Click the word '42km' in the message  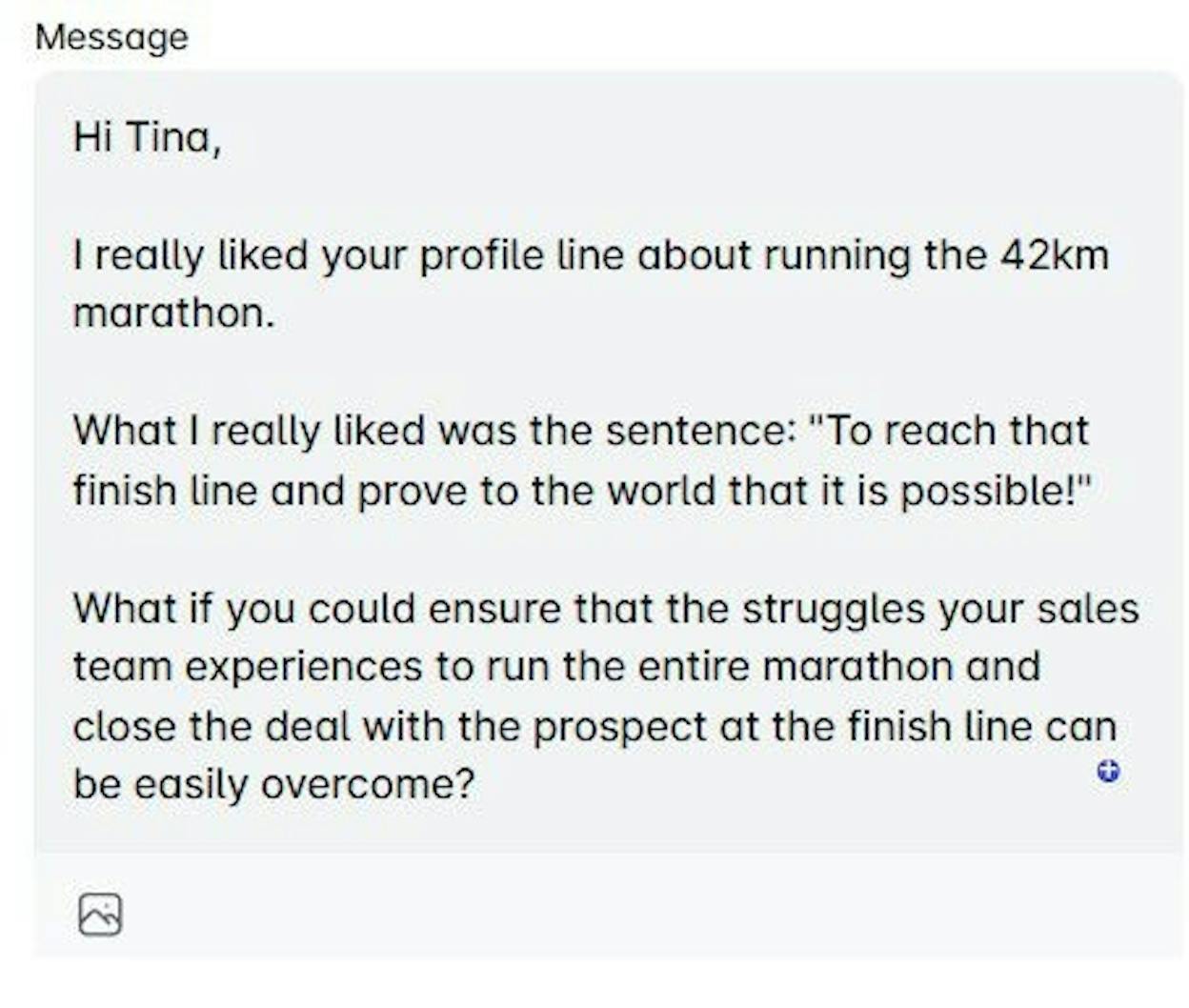pyautogui.click(x=1055, y=255)
